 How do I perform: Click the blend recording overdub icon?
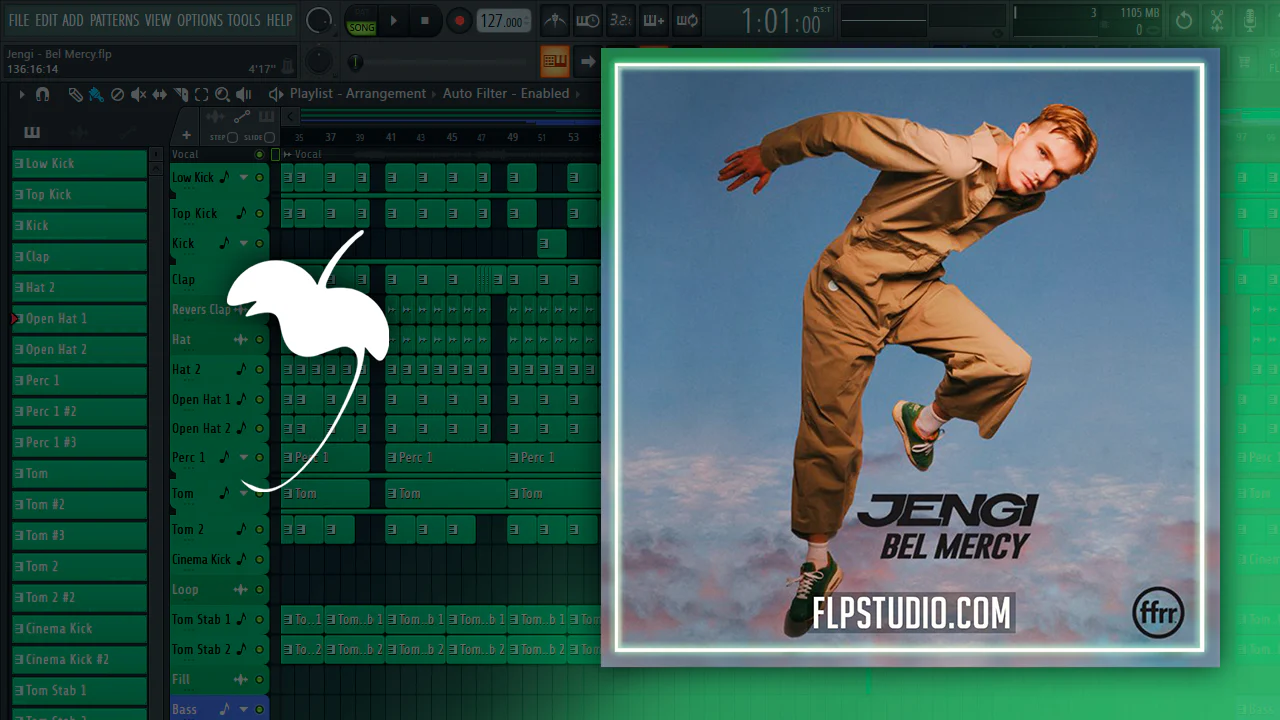(654, 20)
